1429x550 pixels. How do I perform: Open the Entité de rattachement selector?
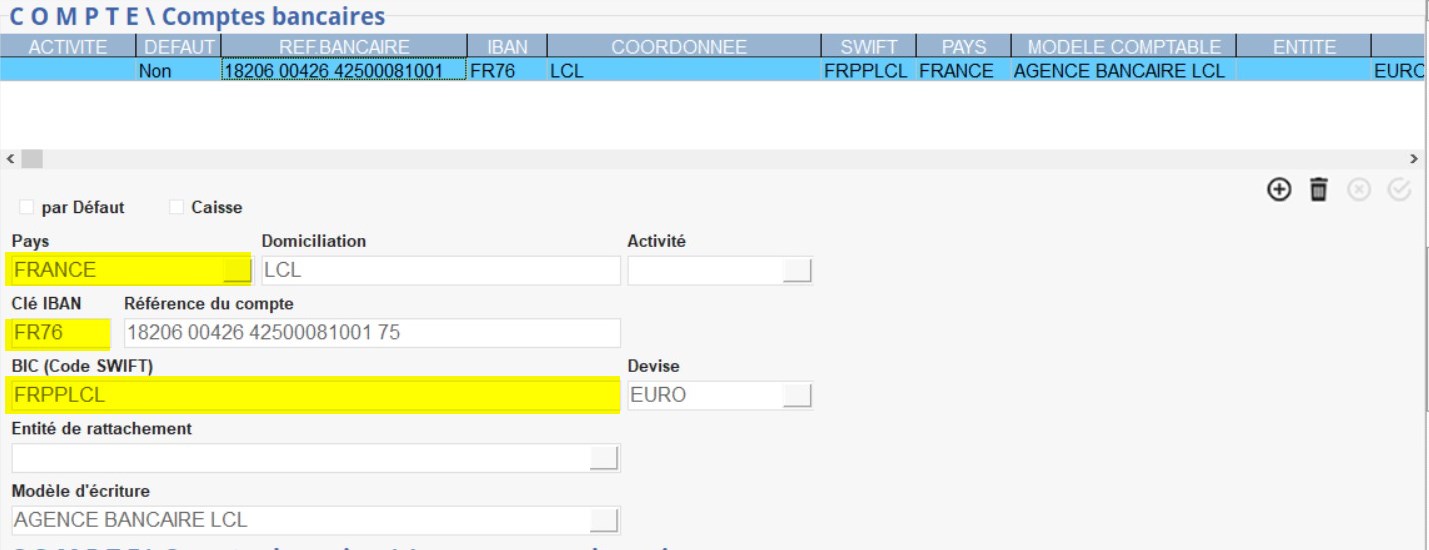604,458
